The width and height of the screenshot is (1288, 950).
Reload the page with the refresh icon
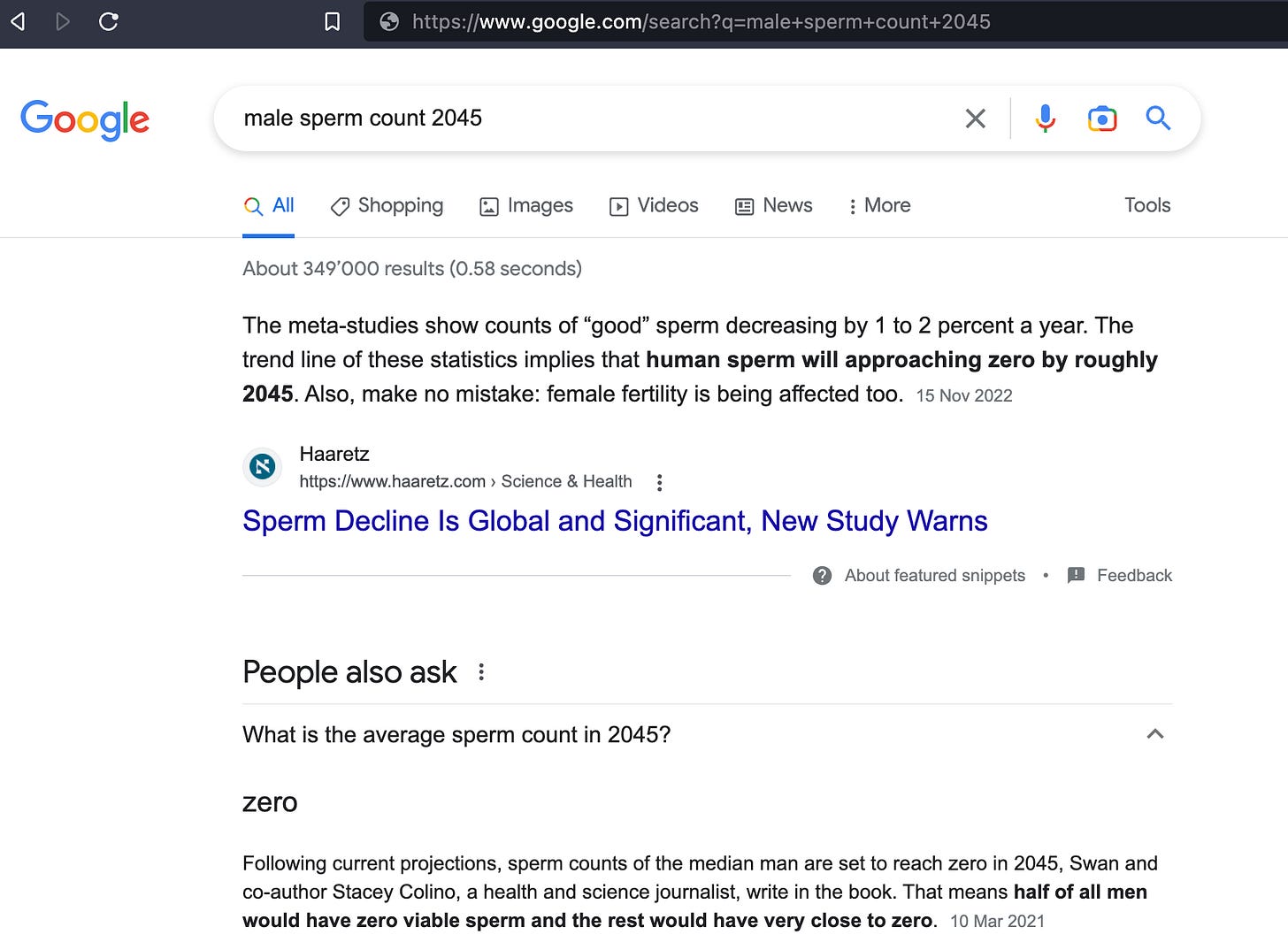point(109,21)
